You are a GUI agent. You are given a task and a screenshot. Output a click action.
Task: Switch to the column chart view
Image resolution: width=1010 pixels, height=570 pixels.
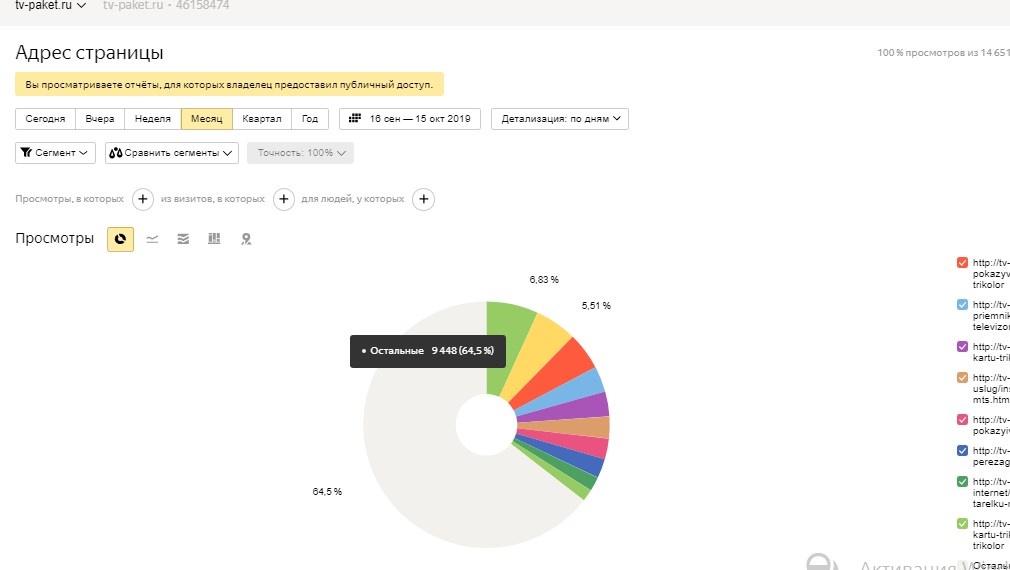[214, 239]
